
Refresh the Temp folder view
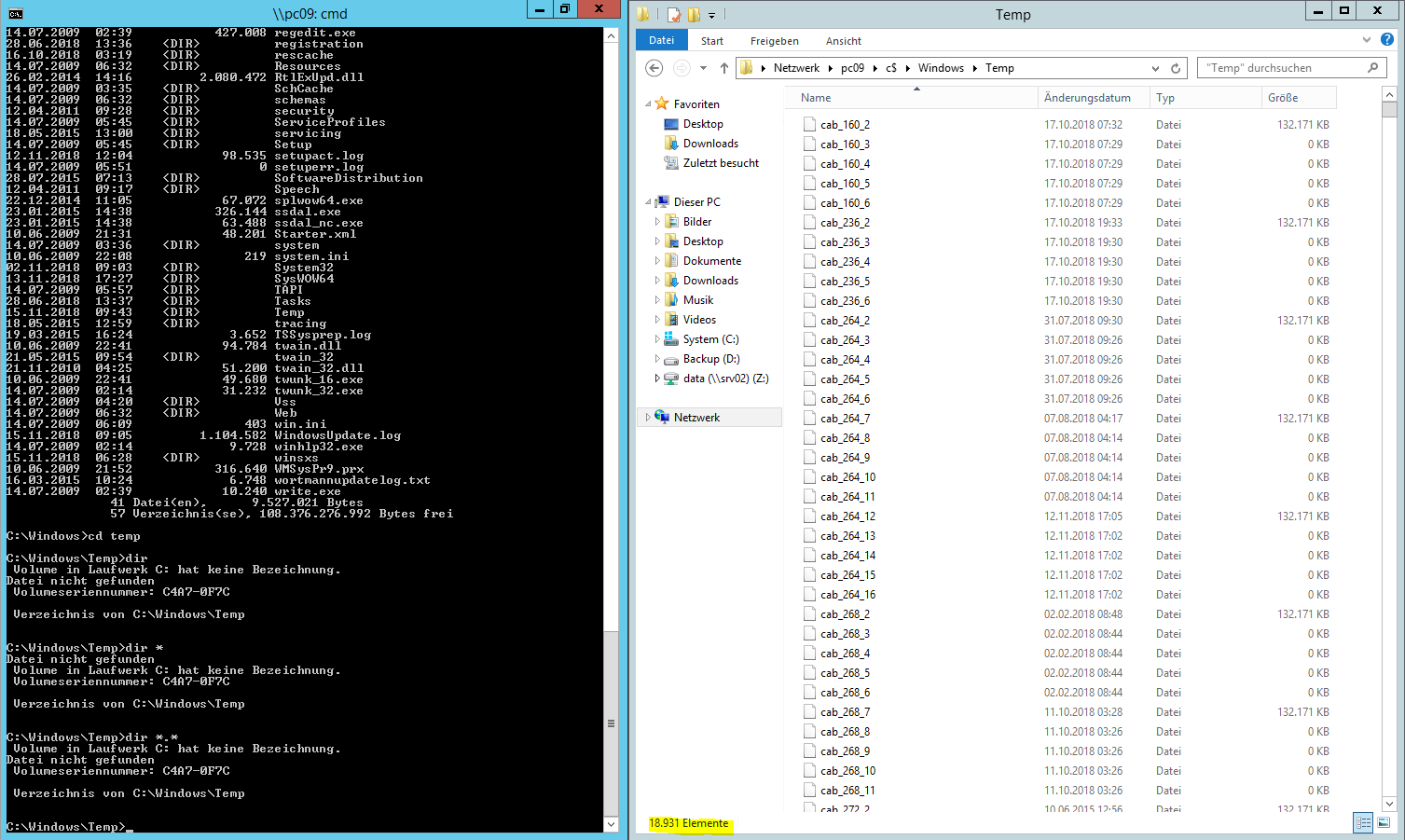1176,68
